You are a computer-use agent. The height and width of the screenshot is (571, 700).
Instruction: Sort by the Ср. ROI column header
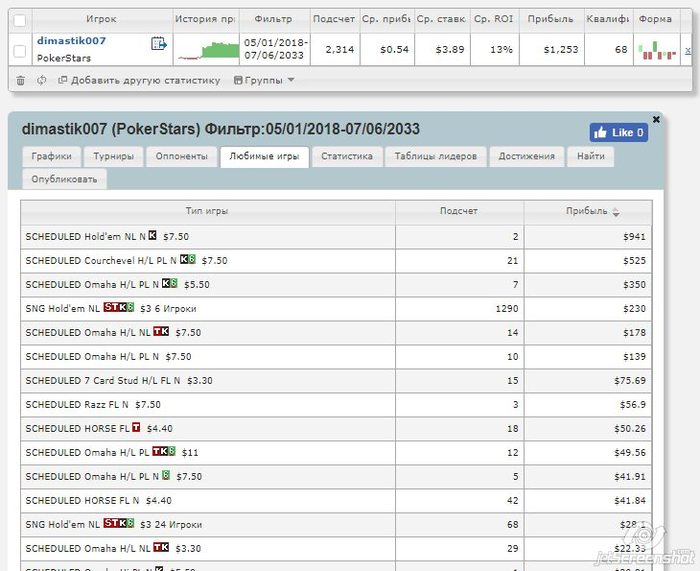click(494, 19)
